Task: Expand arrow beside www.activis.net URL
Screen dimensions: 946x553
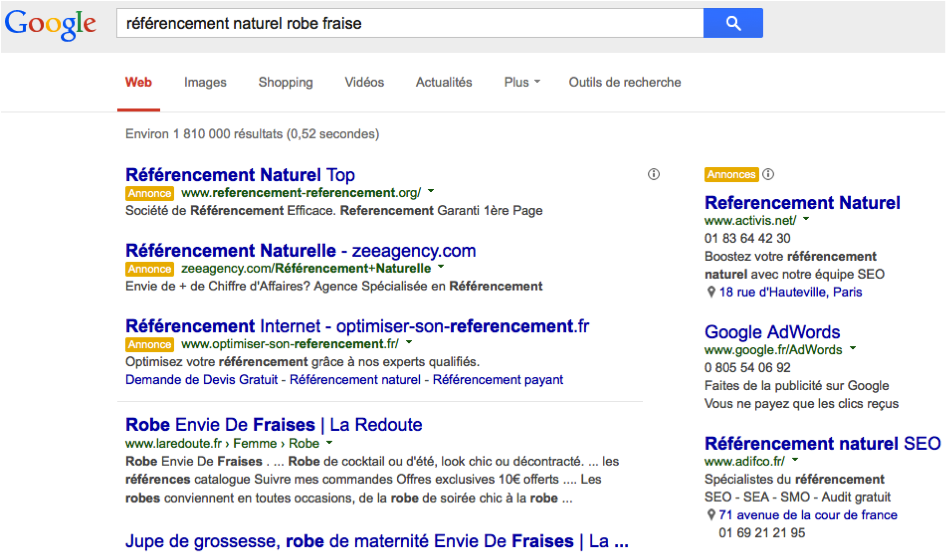Action: click(806, 220)
